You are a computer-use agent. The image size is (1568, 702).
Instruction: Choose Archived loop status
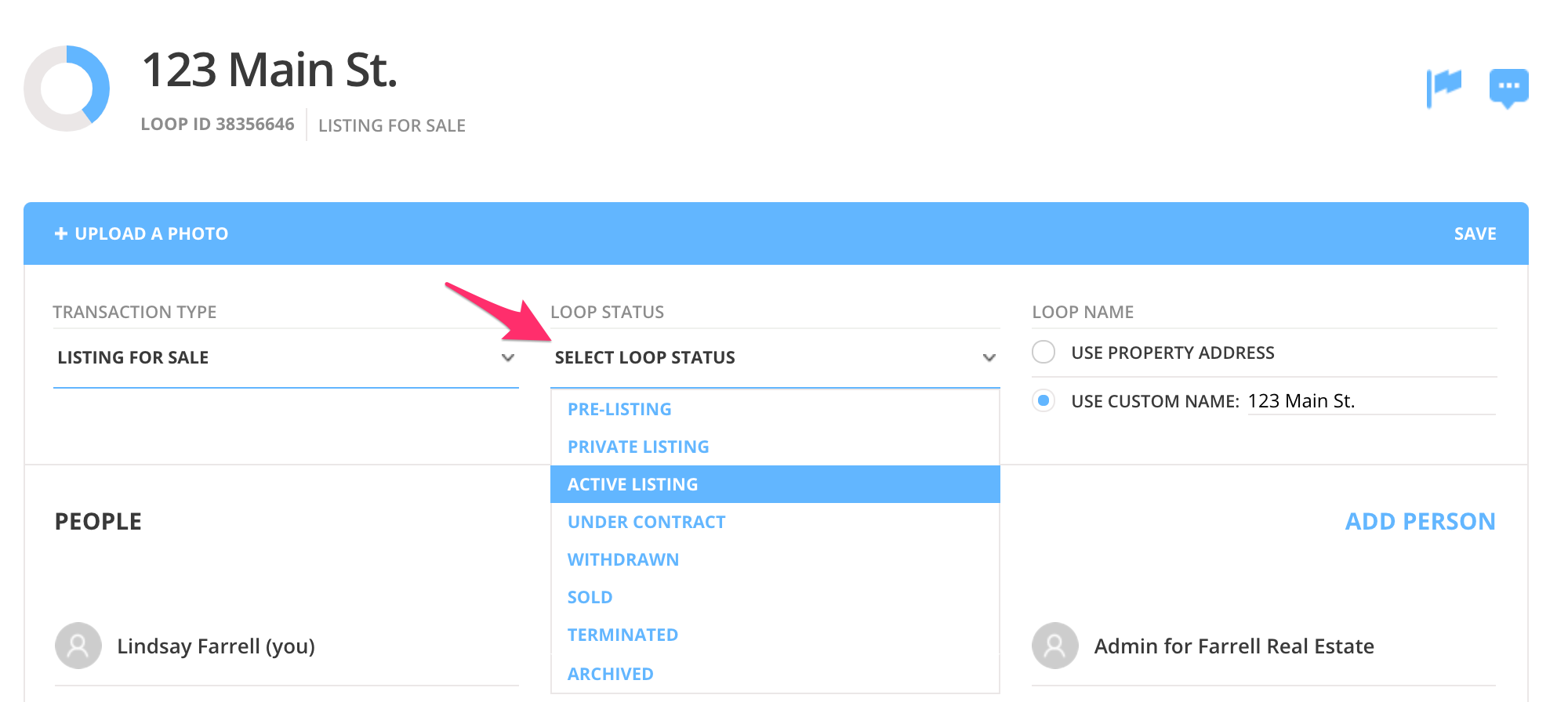point(610,673)
